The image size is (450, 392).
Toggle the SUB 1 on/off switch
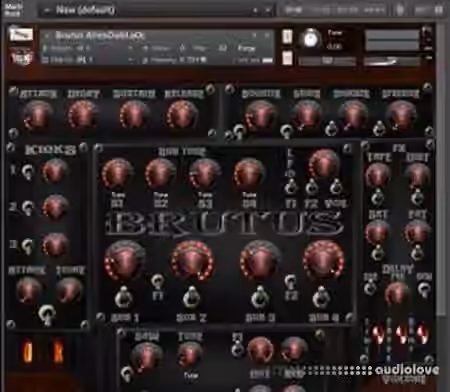point(124,297)
